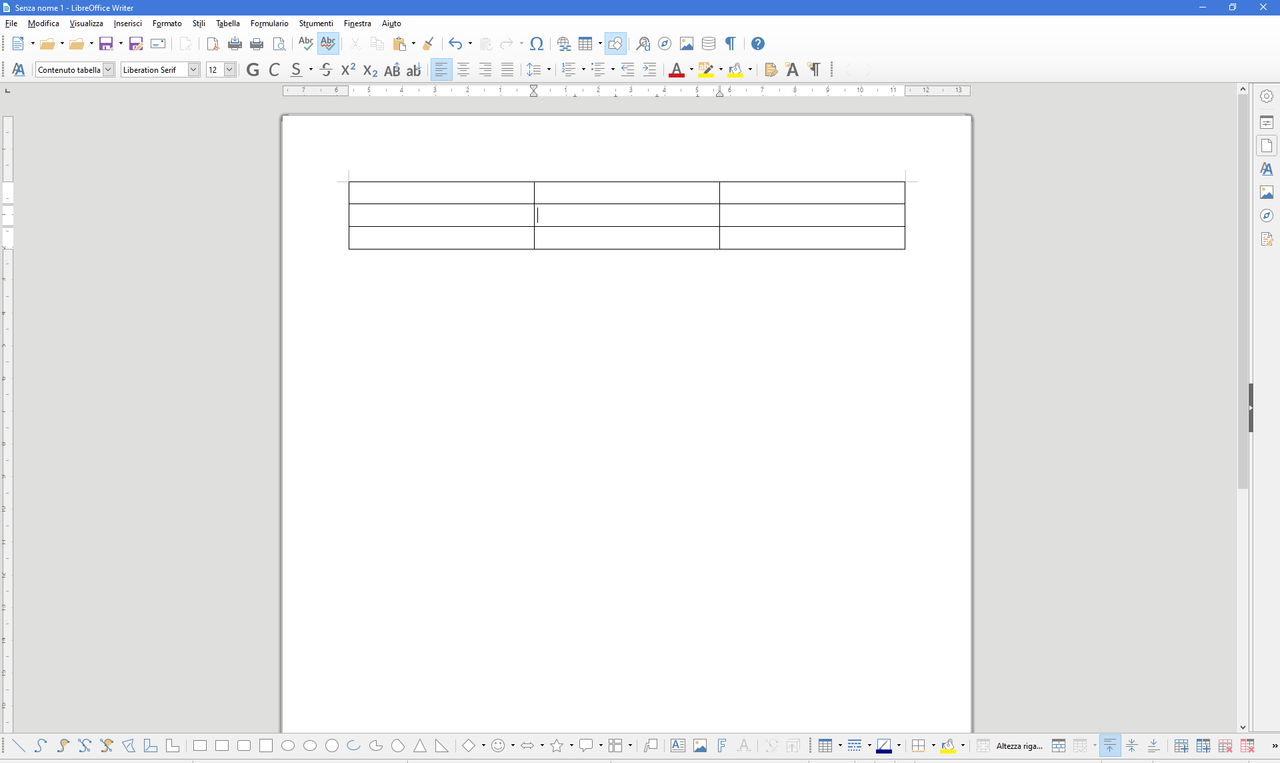This screenshot has width=1280, height=763.
Task: Open the Aiuto menu
Action: [x=391, y=23]
